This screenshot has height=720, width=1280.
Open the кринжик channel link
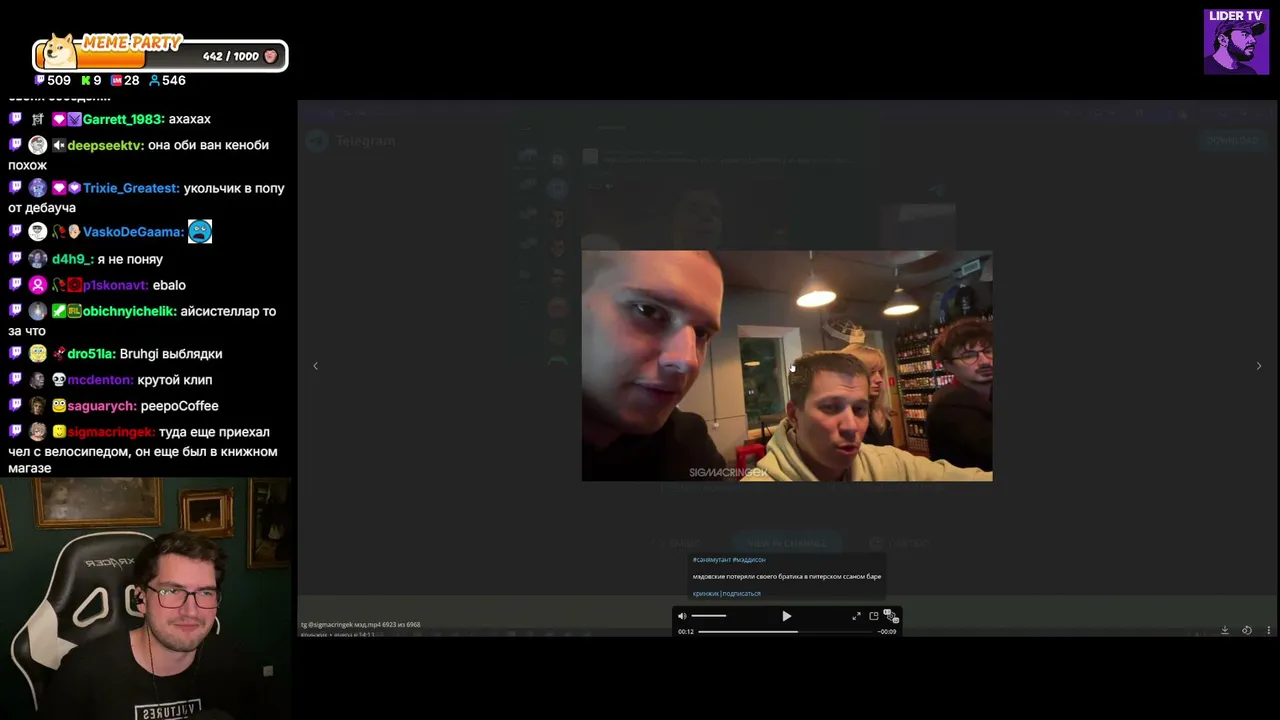705,594
